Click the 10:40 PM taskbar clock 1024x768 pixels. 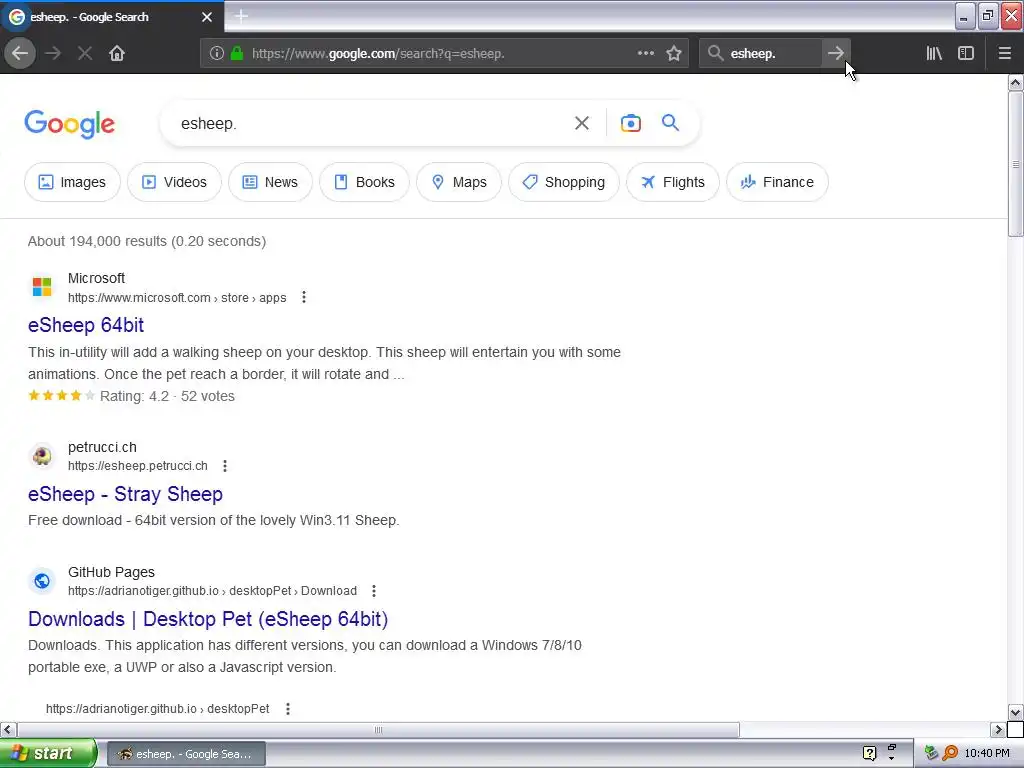pos(987,753)
